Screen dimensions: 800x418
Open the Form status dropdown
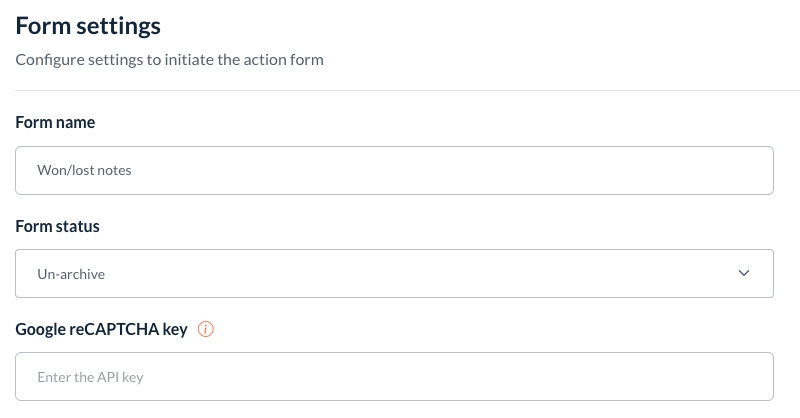coord(394,273)
